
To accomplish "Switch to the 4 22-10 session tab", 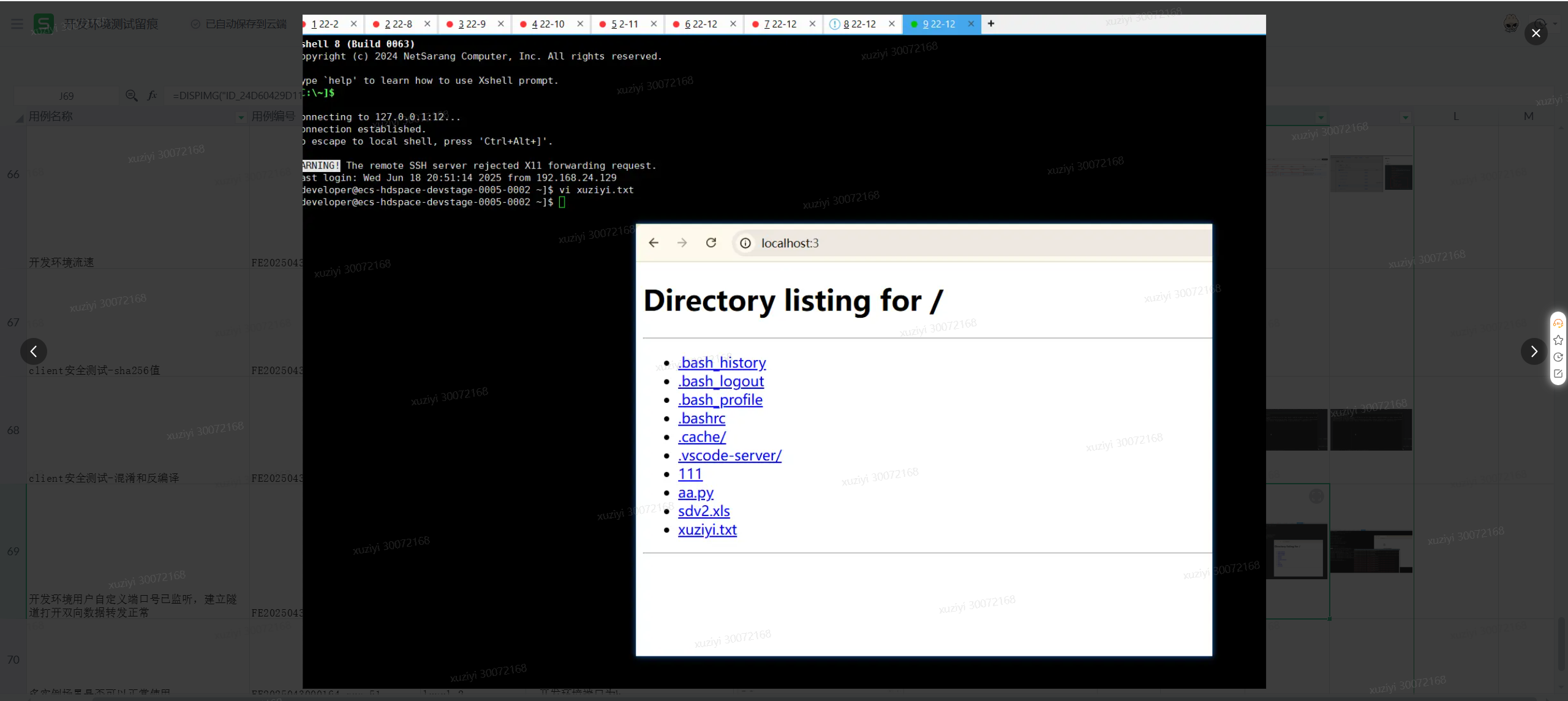I will point(548,24).
